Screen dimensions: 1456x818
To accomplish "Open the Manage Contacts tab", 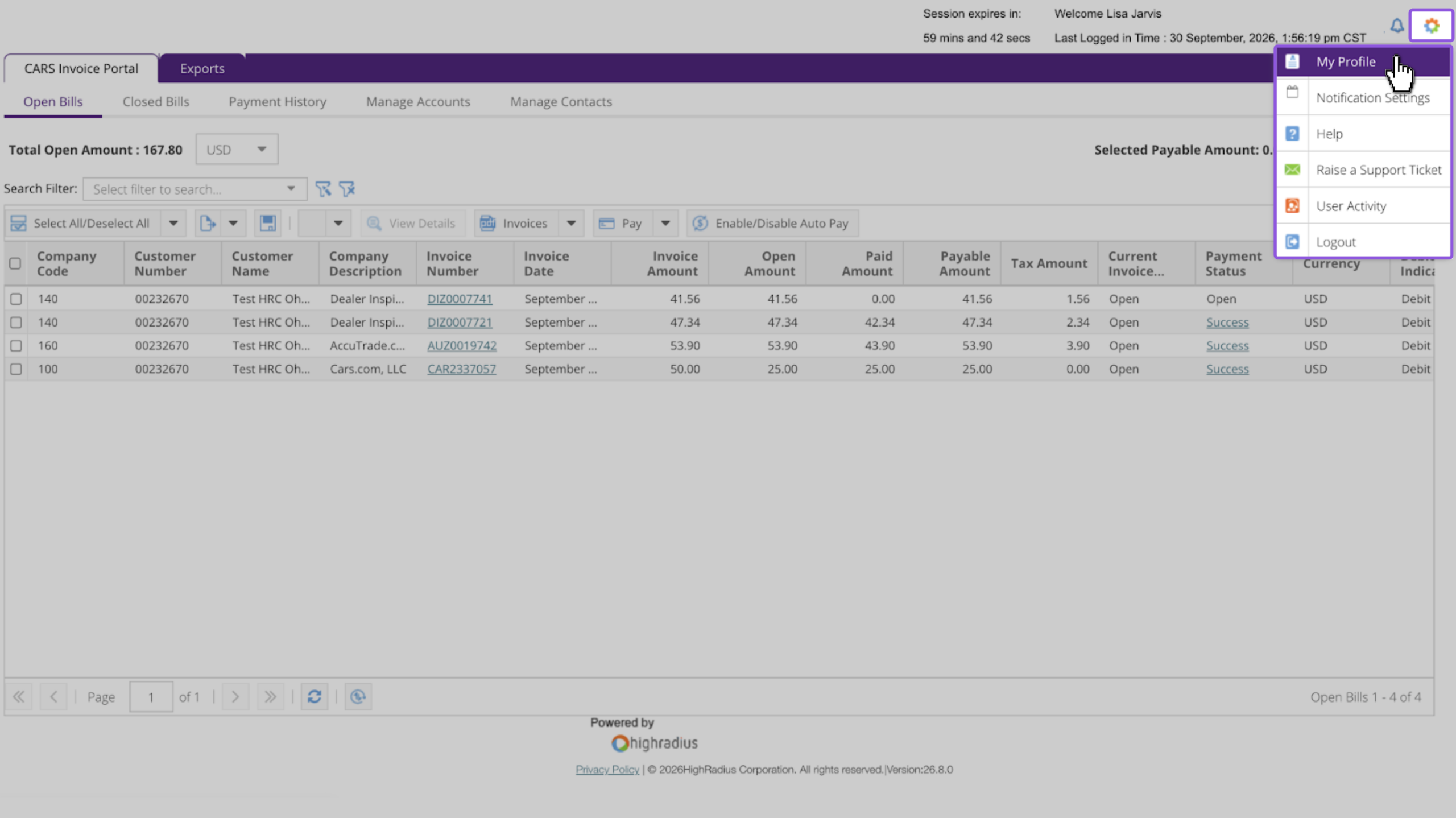I will (x=561, y=101).
